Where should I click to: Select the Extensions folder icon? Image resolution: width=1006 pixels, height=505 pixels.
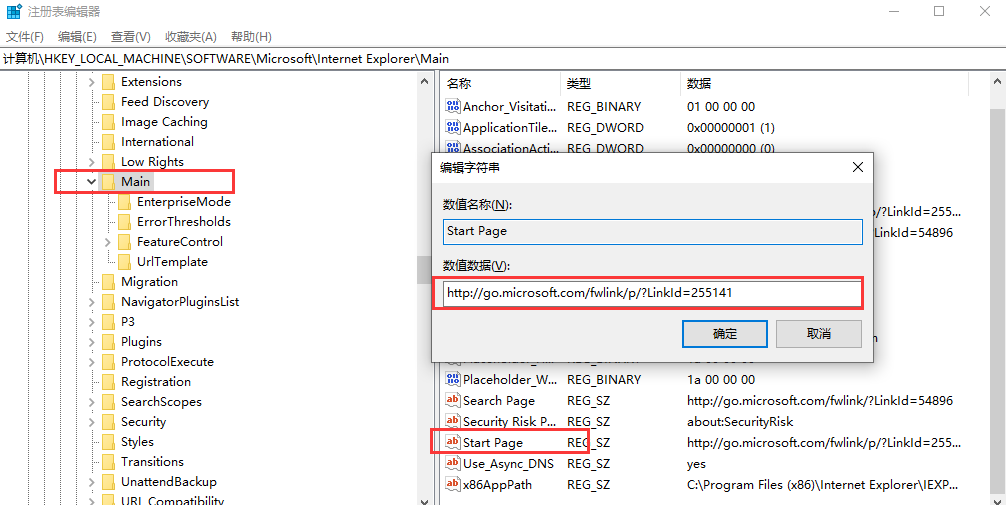coord(108,81)
